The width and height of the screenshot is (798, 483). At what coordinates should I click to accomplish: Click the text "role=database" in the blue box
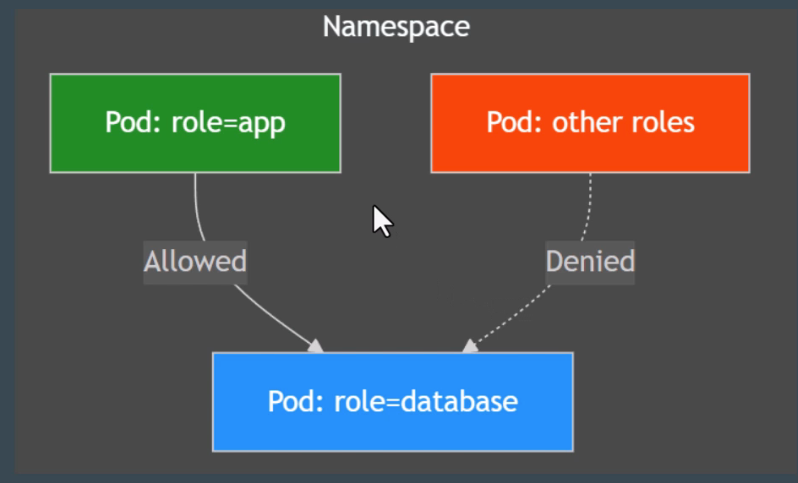(424, 401)
